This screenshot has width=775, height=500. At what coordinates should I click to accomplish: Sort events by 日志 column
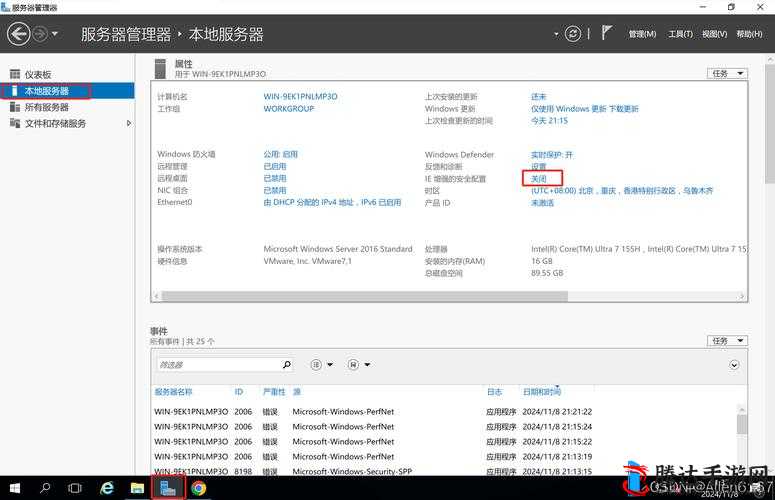[x=494, y=392]
